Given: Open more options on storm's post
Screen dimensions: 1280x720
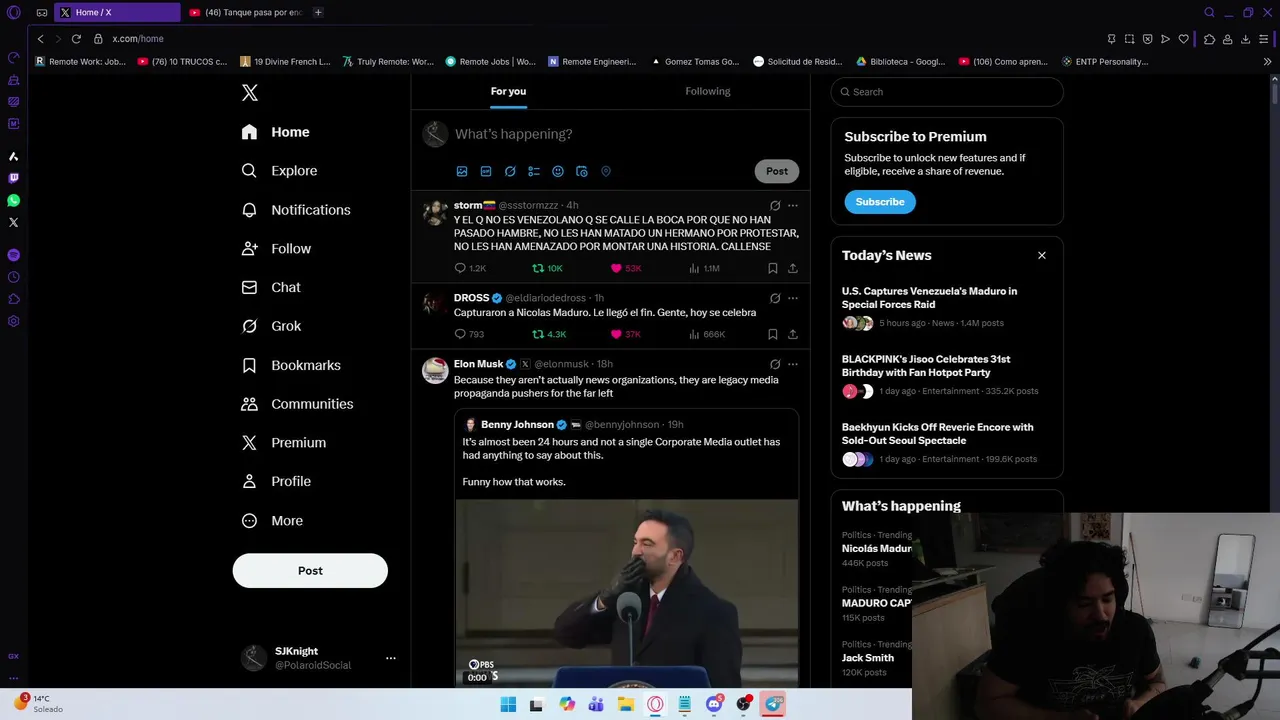Looking at the screenshot, I should (x=793, y=205).
